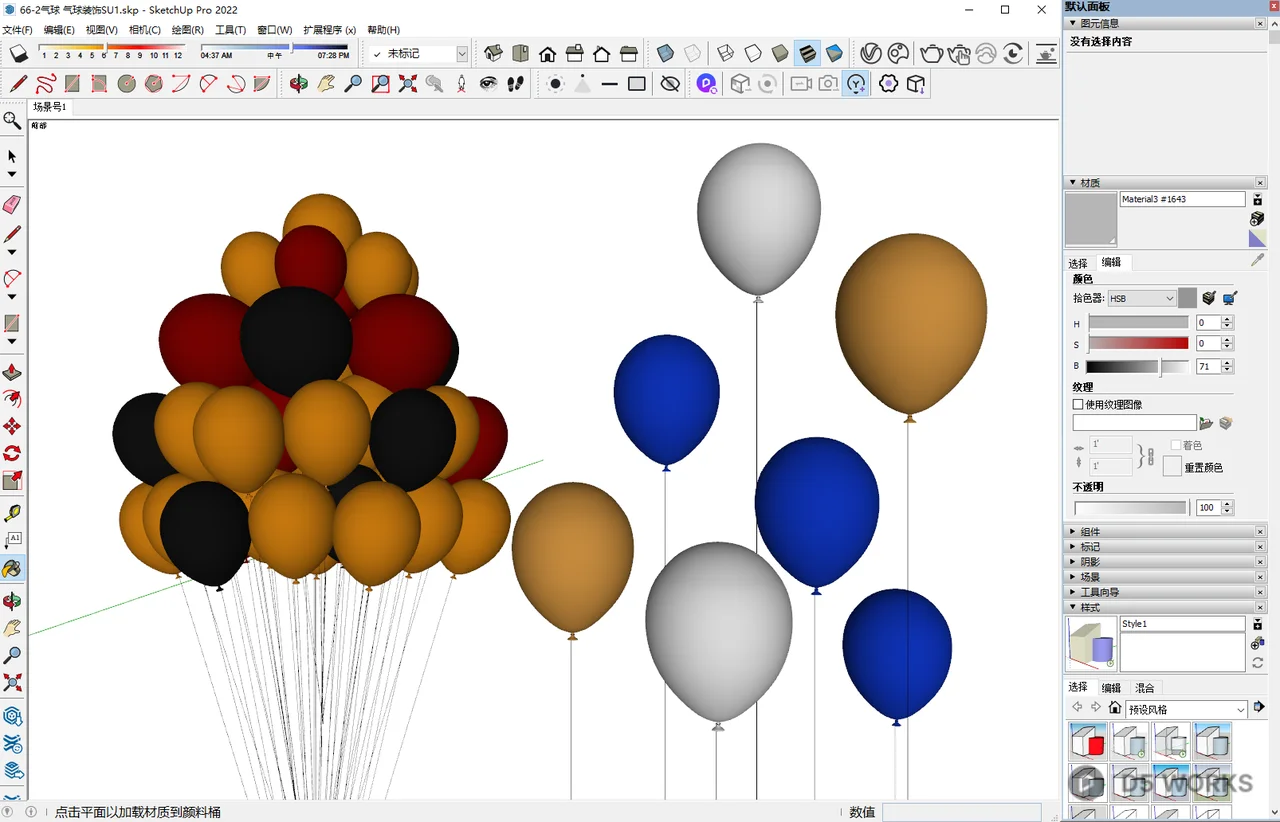The width and height of the screenshot is (1280, 822).
Task: Select the 场景号1 scene tab
Action: 49,107
